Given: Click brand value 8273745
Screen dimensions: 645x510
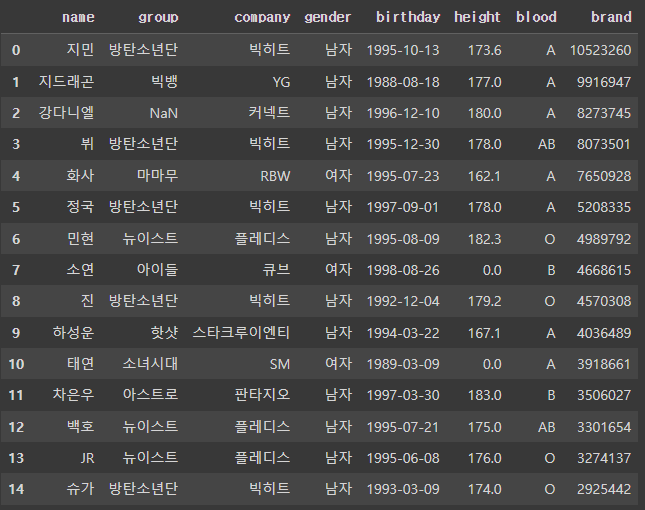Looking at the screenshot, I should (x=604, y=113).
